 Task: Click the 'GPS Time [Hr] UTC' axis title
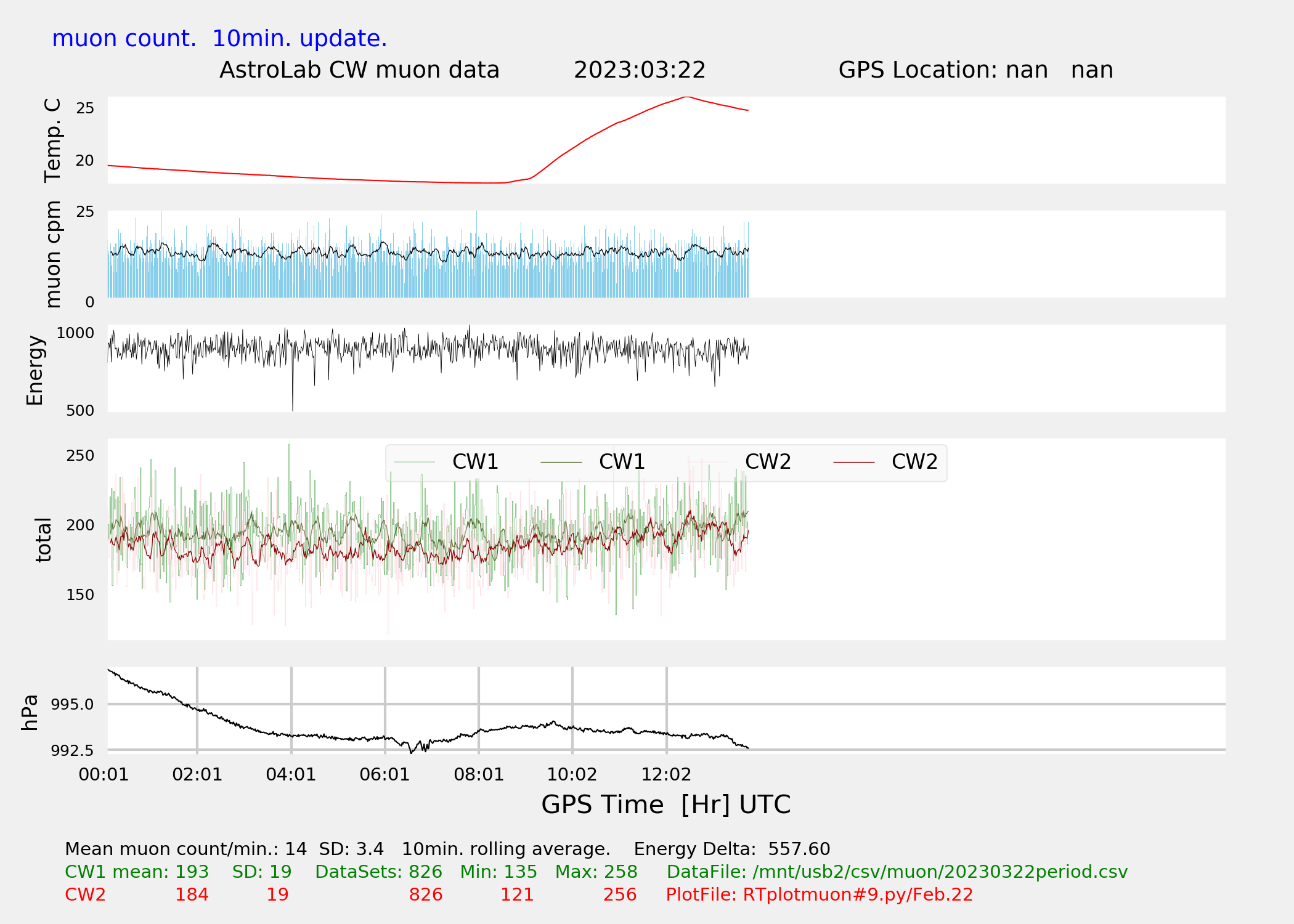click(x=665, y=804)
